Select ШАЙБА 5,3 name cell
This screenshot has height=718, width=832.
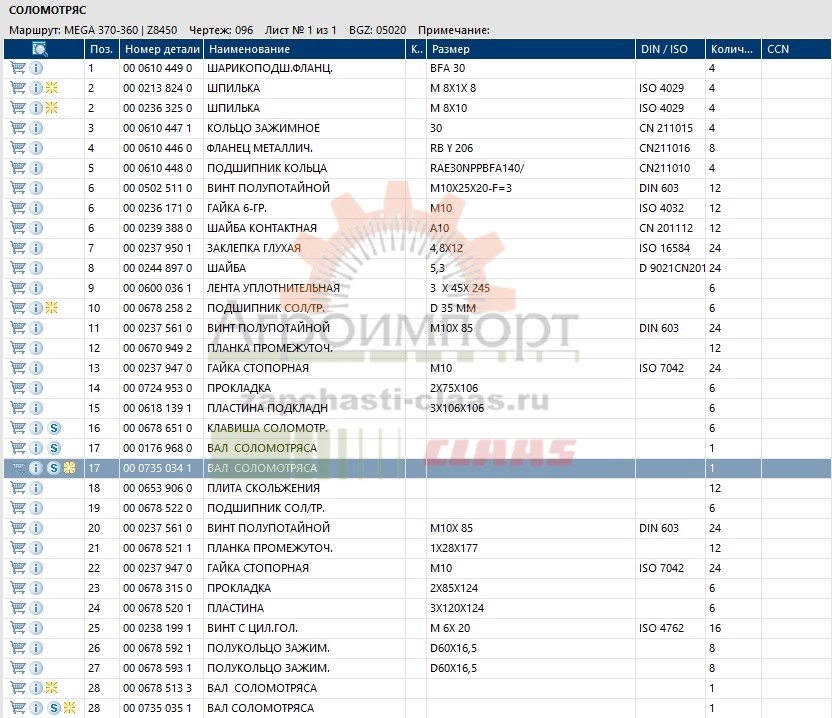(x=227, y=268)
